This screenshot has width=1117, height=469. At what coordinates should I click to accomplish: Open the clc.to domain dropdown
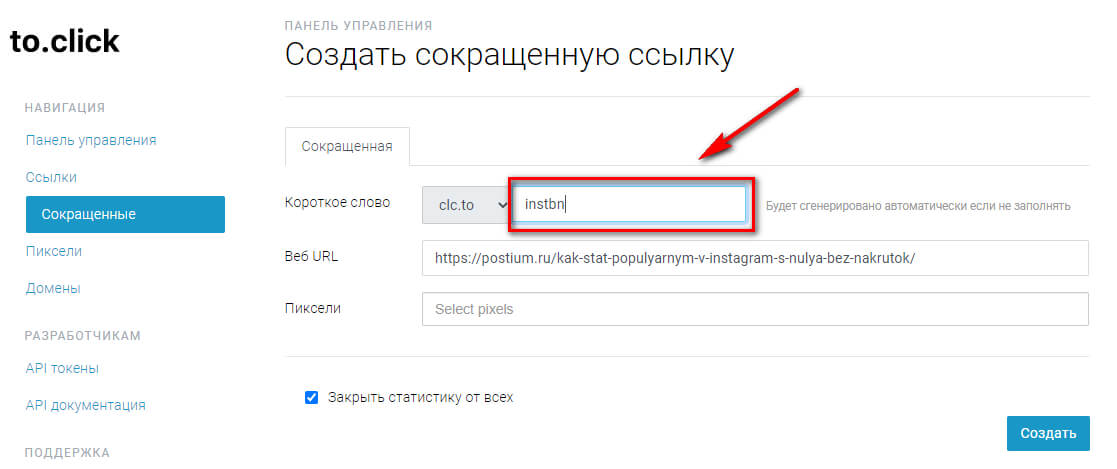pyautogui.click(x=467, y=205)
